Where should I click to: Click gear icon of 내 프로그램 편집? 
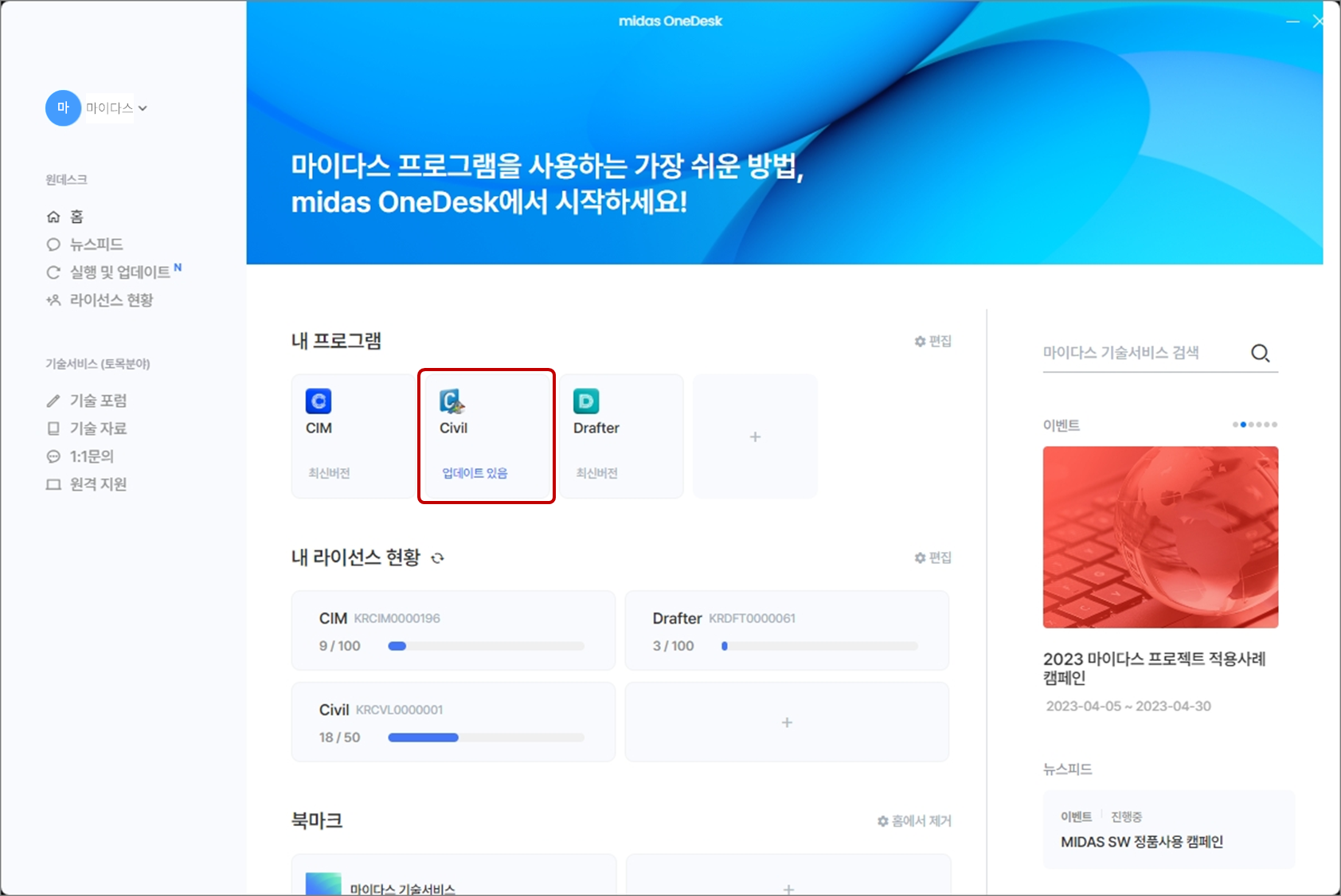click(x=920, y=341)
